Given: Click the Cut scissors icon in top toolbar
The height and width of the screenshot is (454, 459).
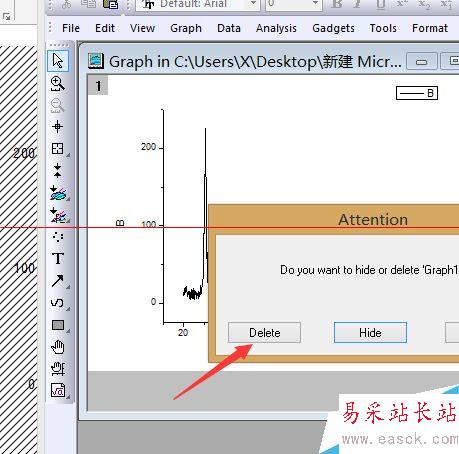Looking at the screenshot, I should [x=66, y=4].
